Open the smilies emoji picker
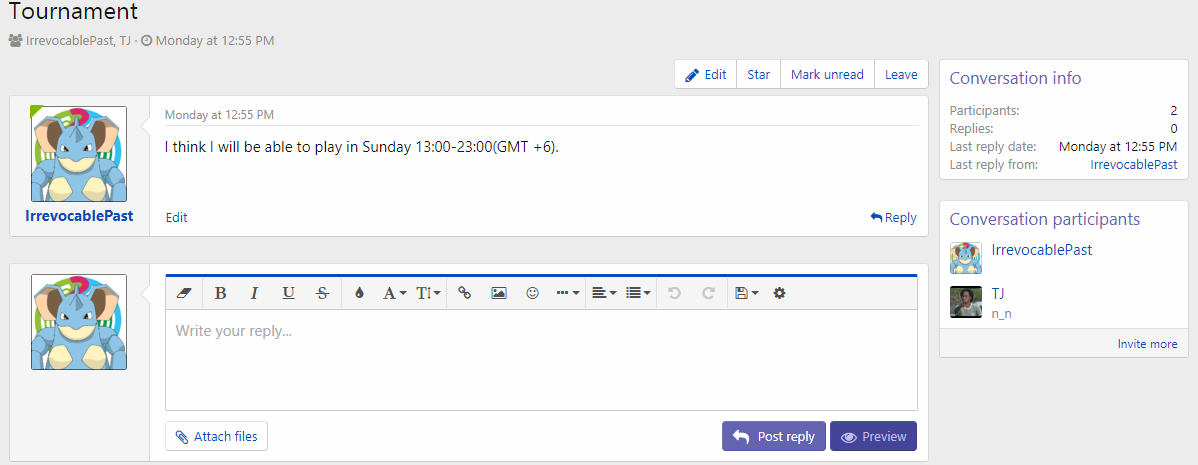 [533, 293]
